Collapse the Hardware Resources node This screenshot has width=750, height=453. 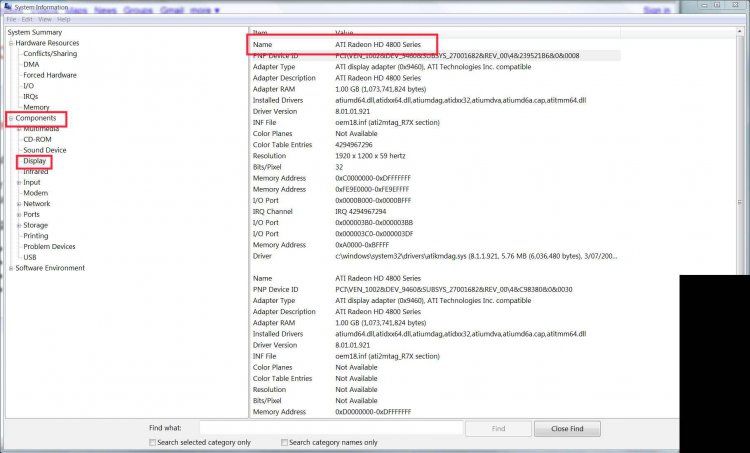pyautogui.click(x=11, y=43)
